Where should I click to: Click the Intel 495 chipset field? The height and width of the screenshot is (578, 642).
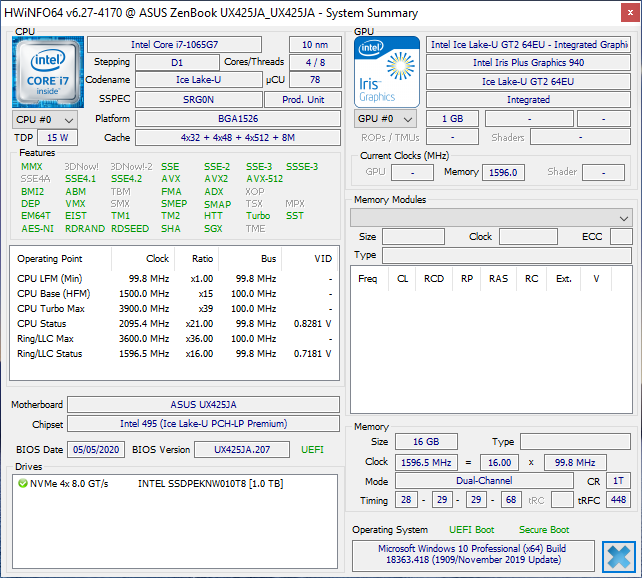(203, 424)
